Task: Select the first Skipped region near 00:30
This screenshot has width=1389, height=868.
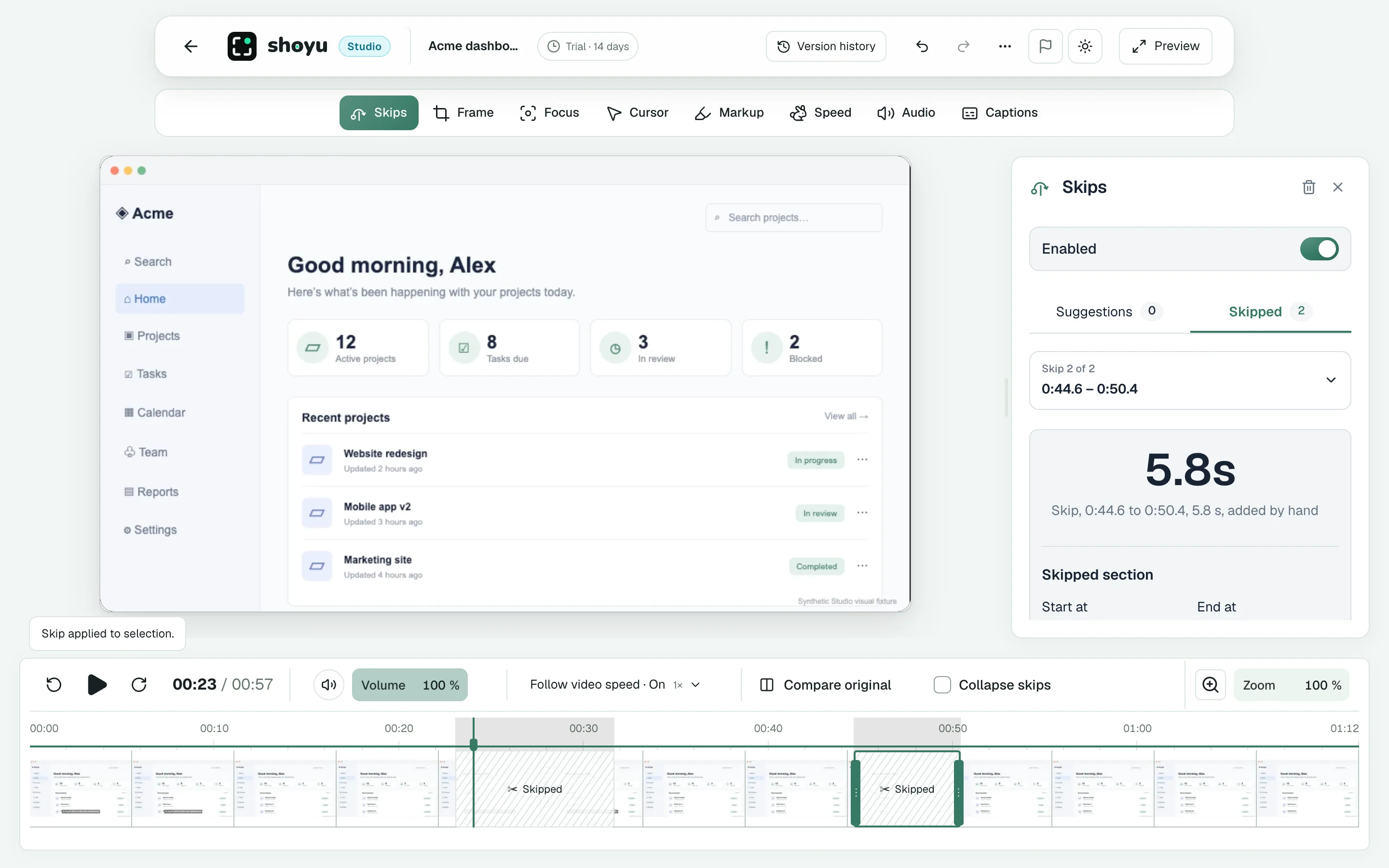Action: pyautogui.click(x=534, y=789)
